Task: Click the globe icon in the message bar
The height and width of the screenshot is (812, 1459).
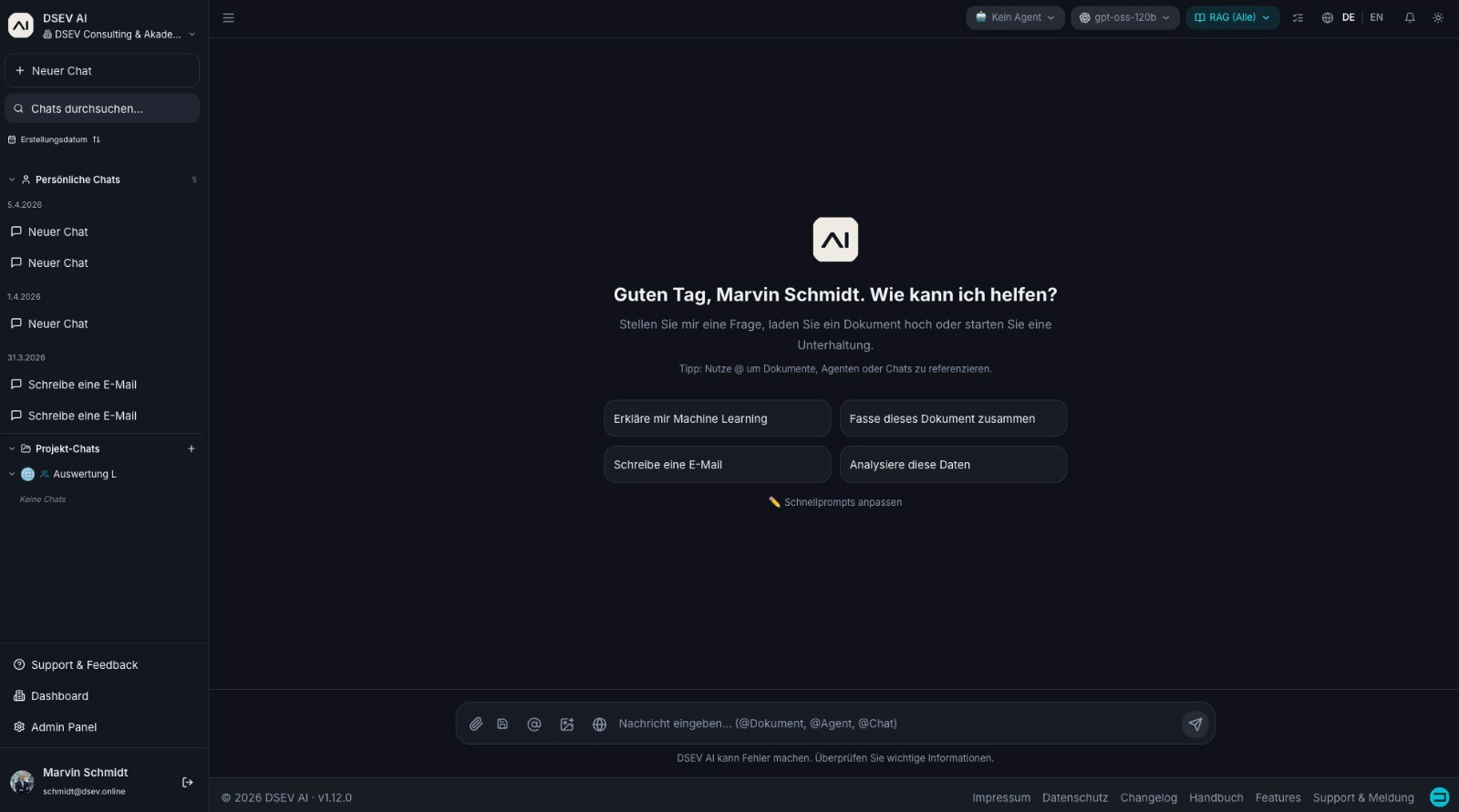Action: [599, 724]
